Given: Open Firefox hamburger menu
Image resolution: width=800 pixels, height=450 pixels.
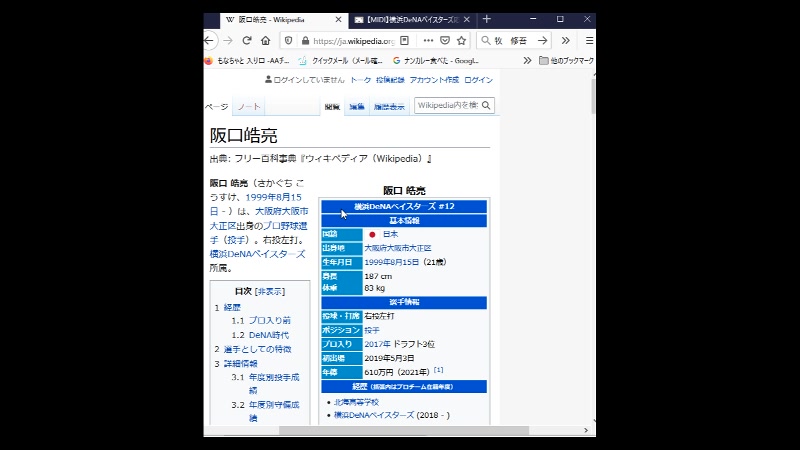Looking at the screenshot, I should tap(589, 40).
